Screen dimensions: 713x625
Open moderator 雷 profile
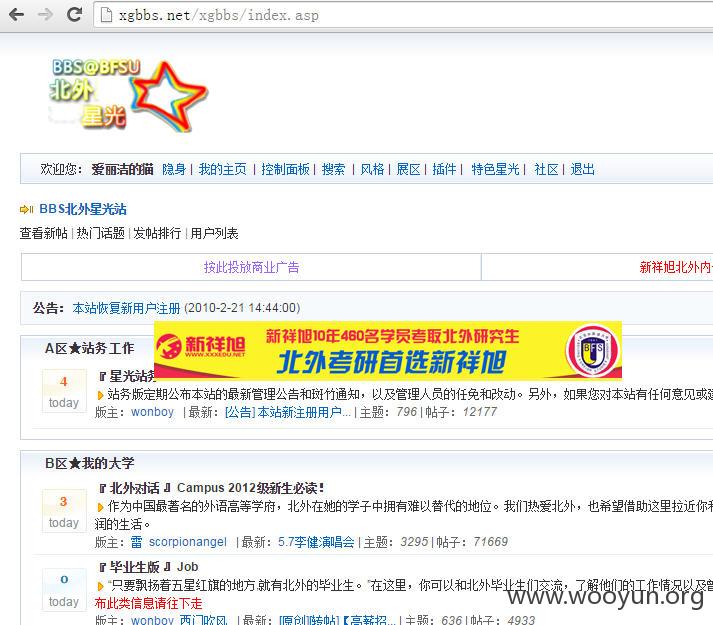pos(136,542)
